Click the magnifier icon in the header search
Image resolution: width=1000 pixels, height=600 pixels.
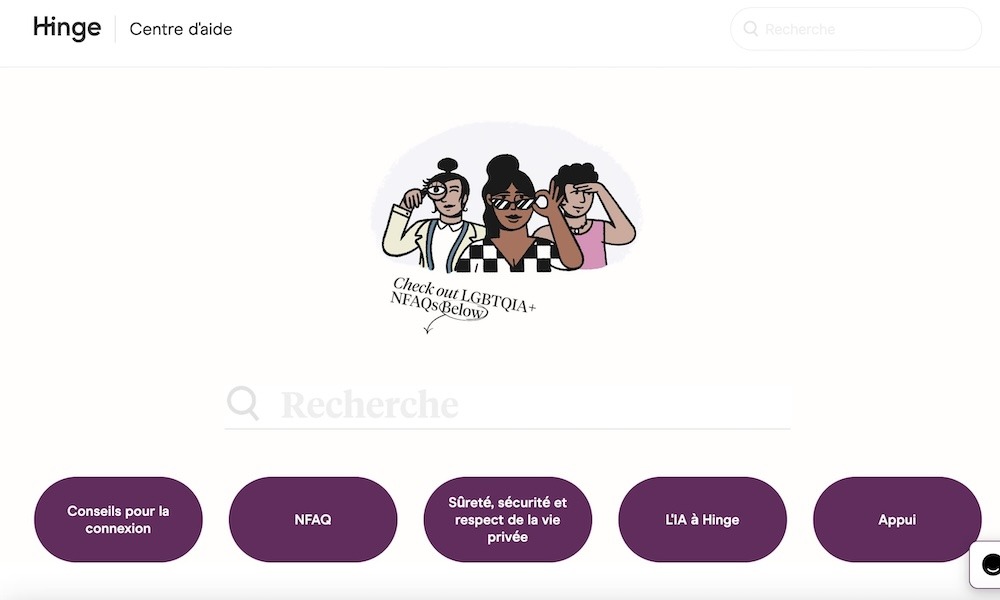pyautogui.click(x=751, y=29)
